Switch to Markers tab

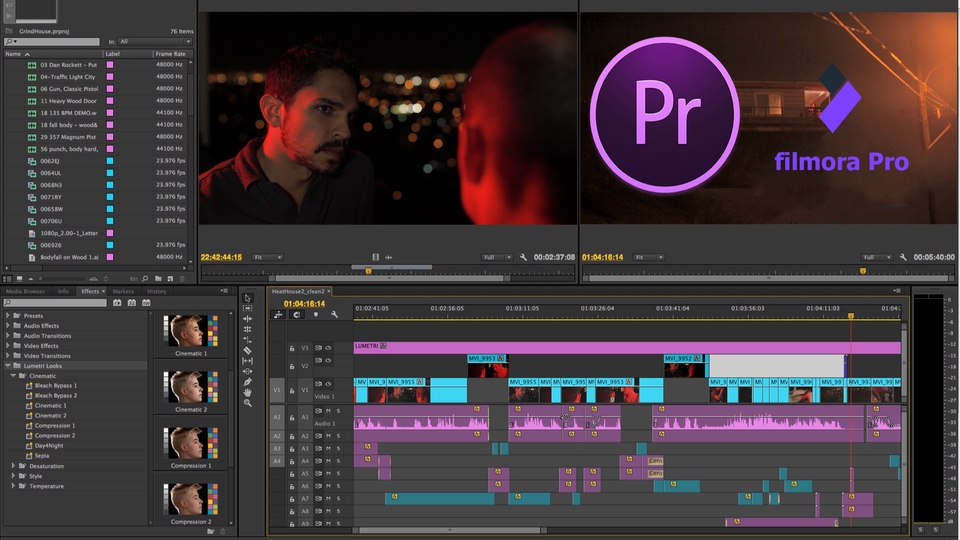tap(123, 291)
